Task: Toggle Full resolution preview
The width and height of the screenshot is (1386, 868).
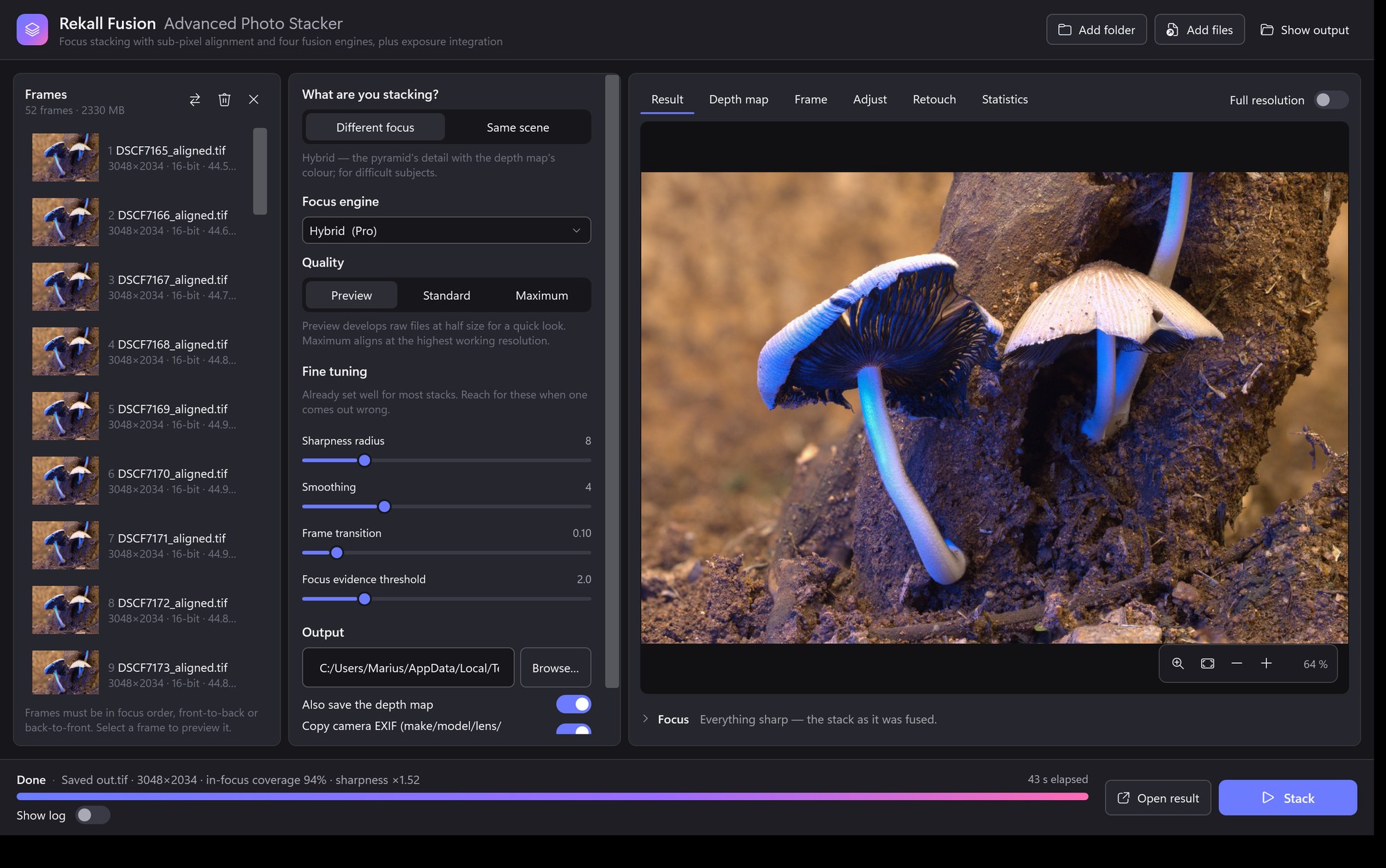Action: (x=1330, y=100)
